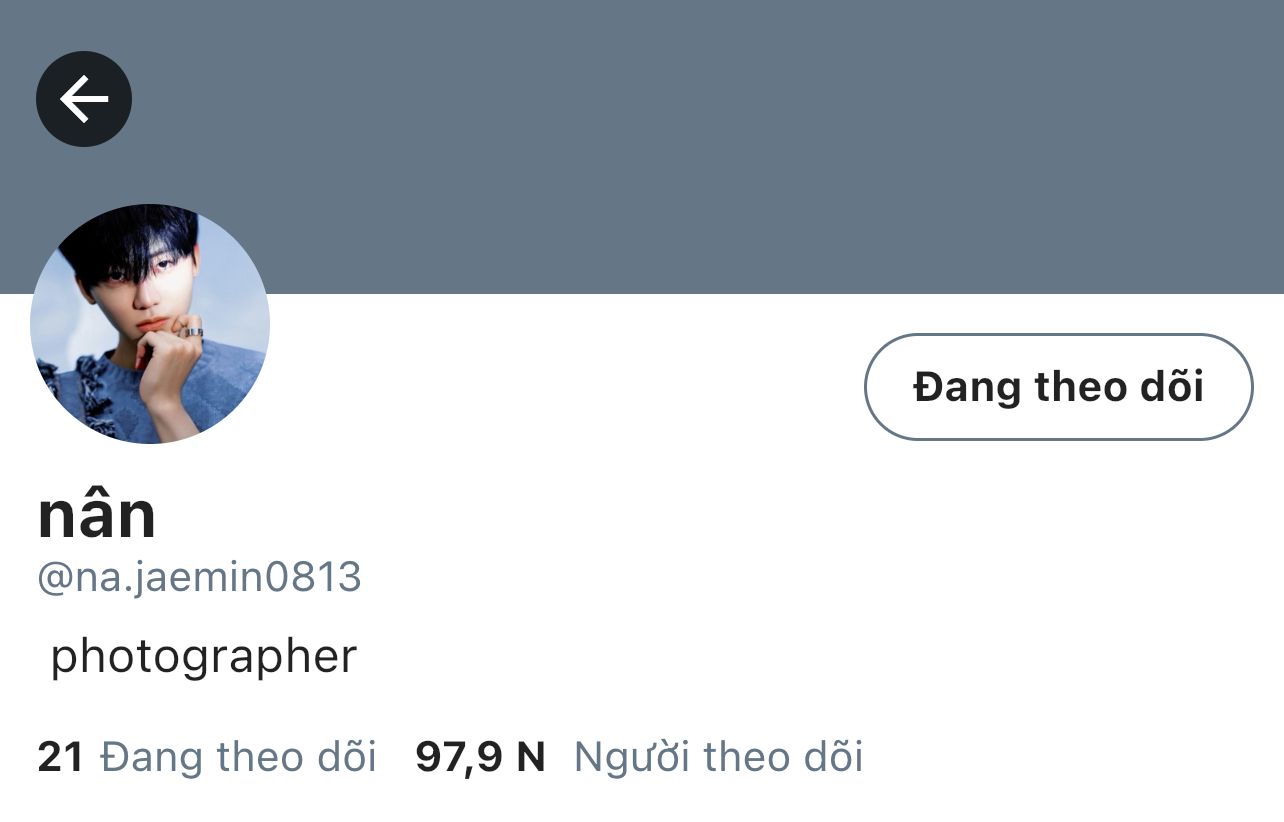Click the follower count 97,9 N

tap(480, 757)
